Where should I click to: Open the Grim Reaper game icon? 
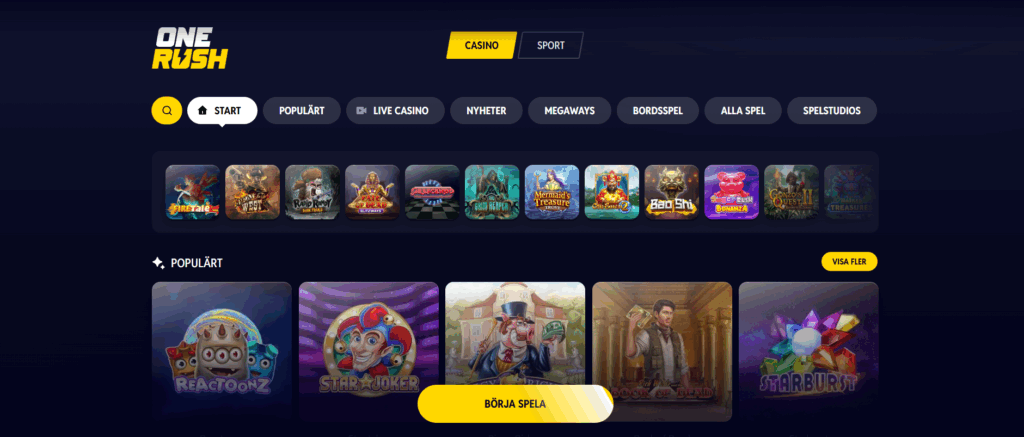(x=492, y=192)
